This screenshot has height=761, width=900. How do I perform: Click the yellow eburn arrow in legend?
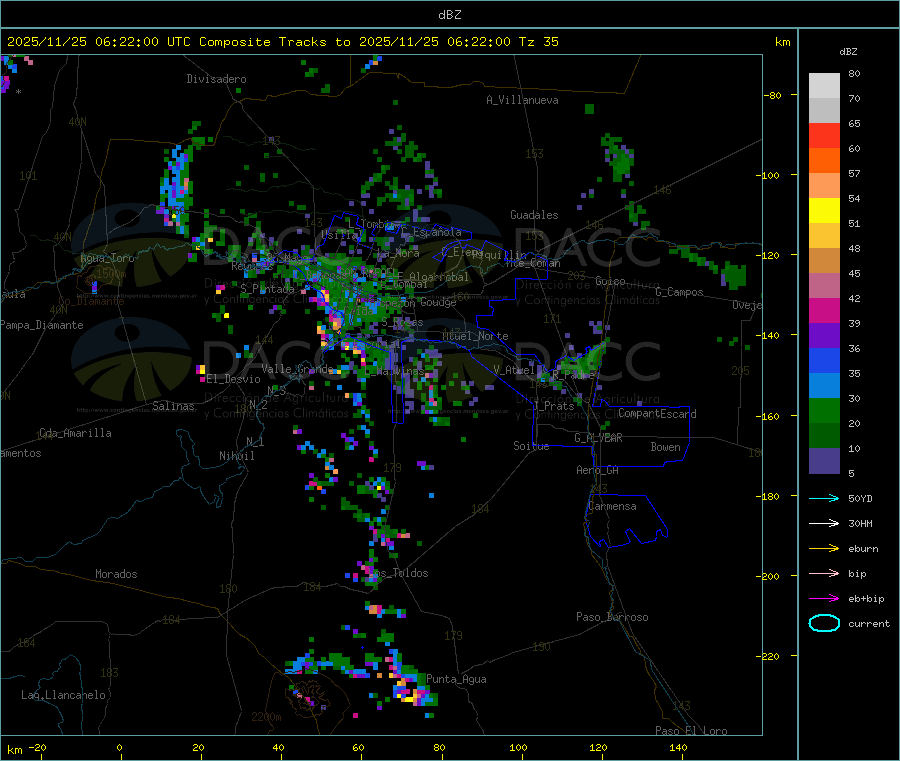point(824,548)
